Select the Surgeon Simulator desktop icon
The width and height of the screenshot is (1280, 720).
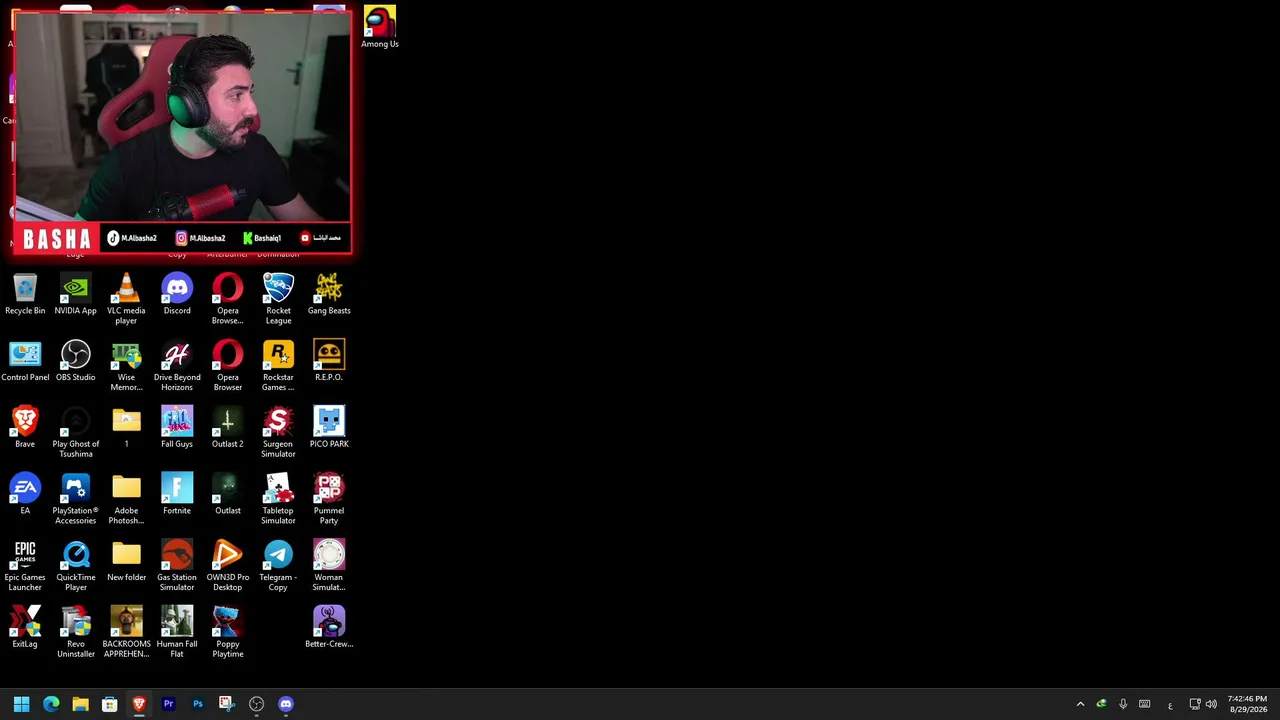click(x=278, y=432)
